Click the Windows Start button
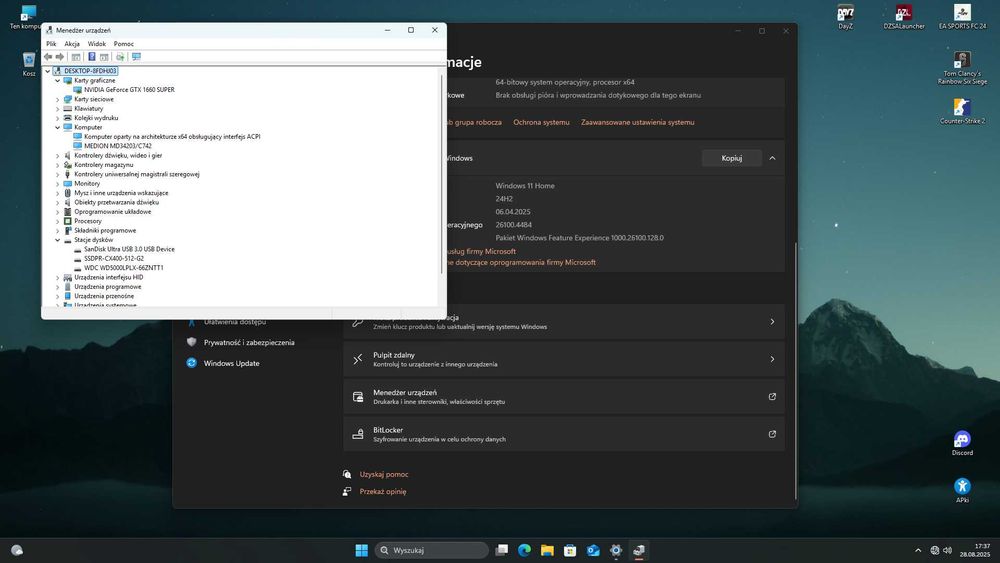Image resolution: width=1000 pixels, height=563 pixels. (362, 550)
